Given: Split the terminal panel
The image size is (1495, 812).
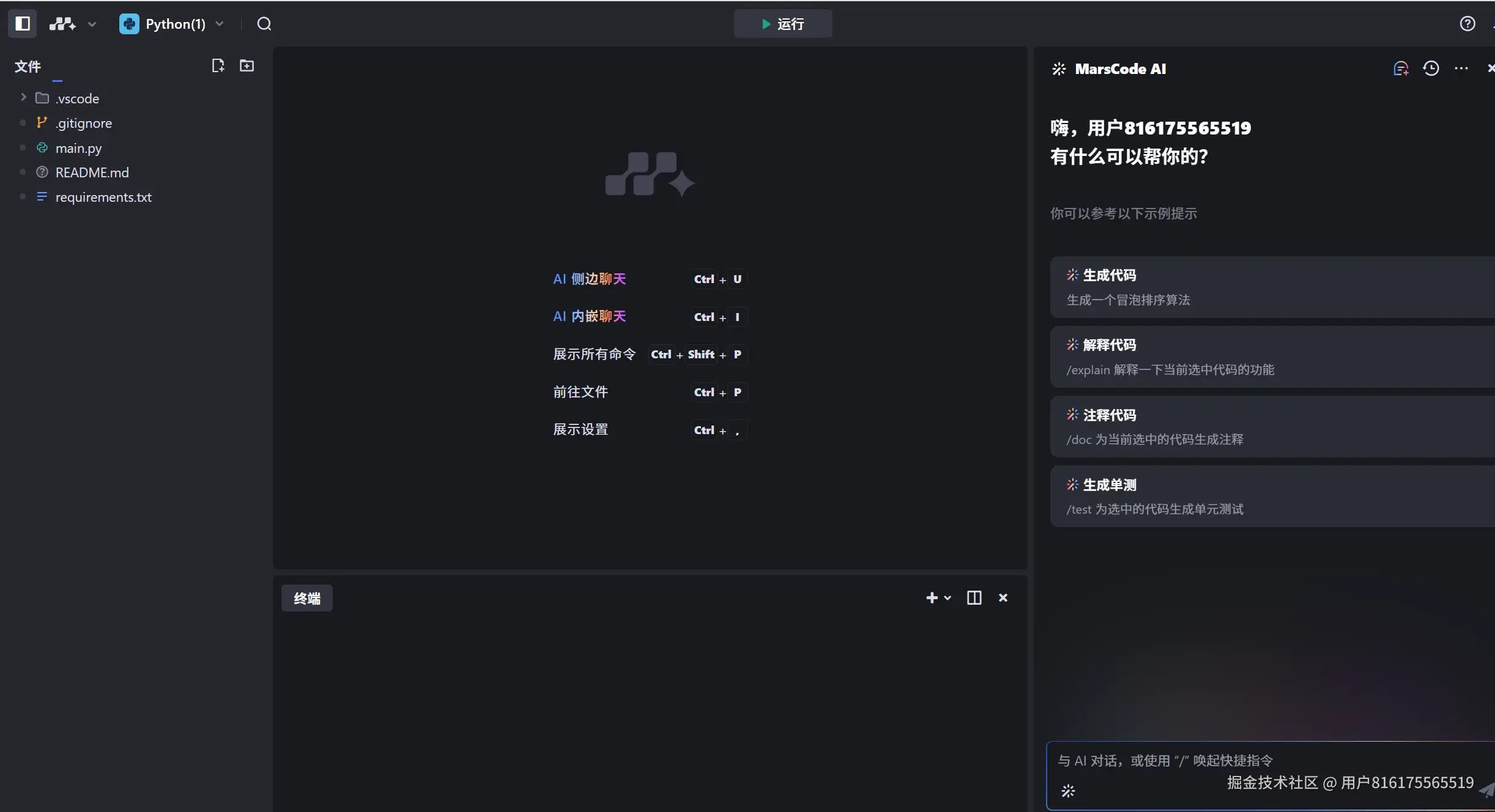Looking at the screenshot, I should 974,598.
